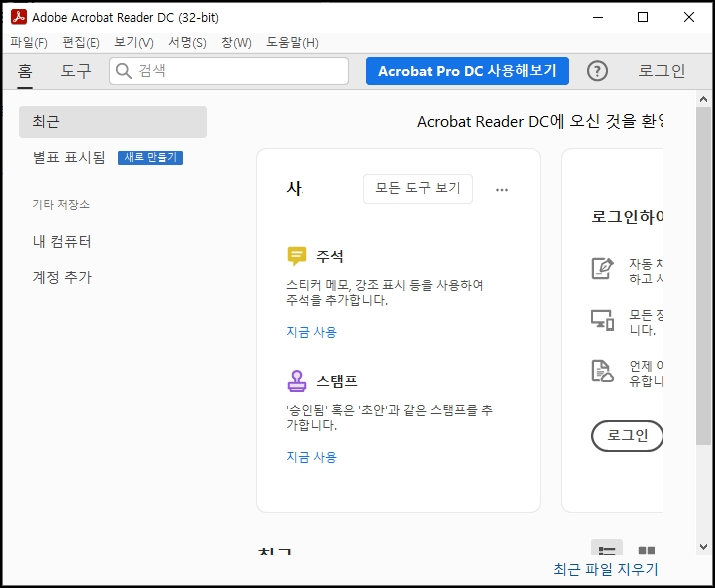Click the scrollbar down arrow

(x=703, y=546)
